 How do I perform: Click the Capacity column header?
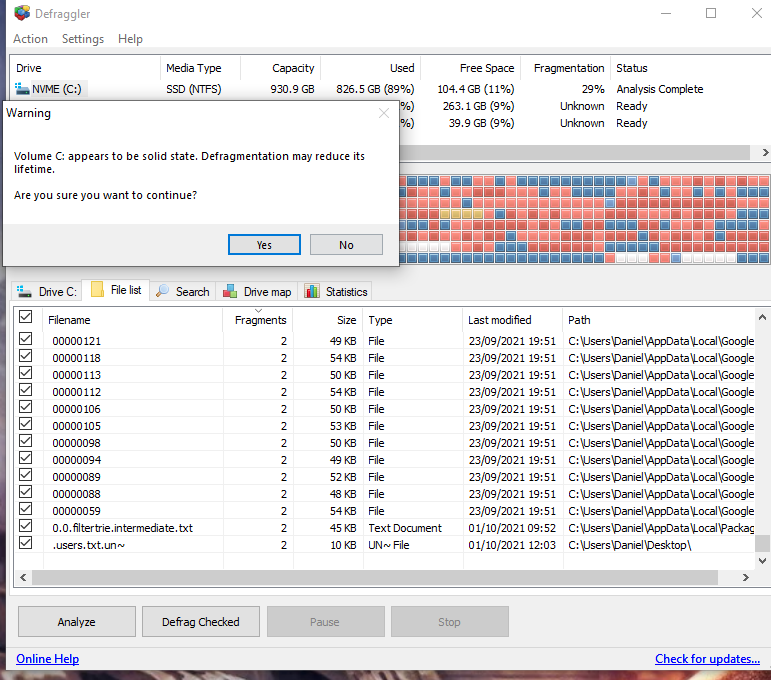pyautogui.click(x=280, y=68)
